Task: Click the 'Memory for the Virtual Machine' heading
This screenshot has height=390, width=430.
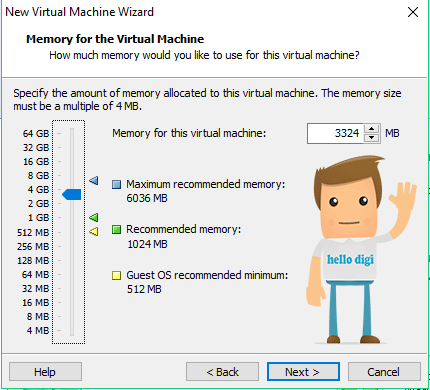Action: (115, 39)
